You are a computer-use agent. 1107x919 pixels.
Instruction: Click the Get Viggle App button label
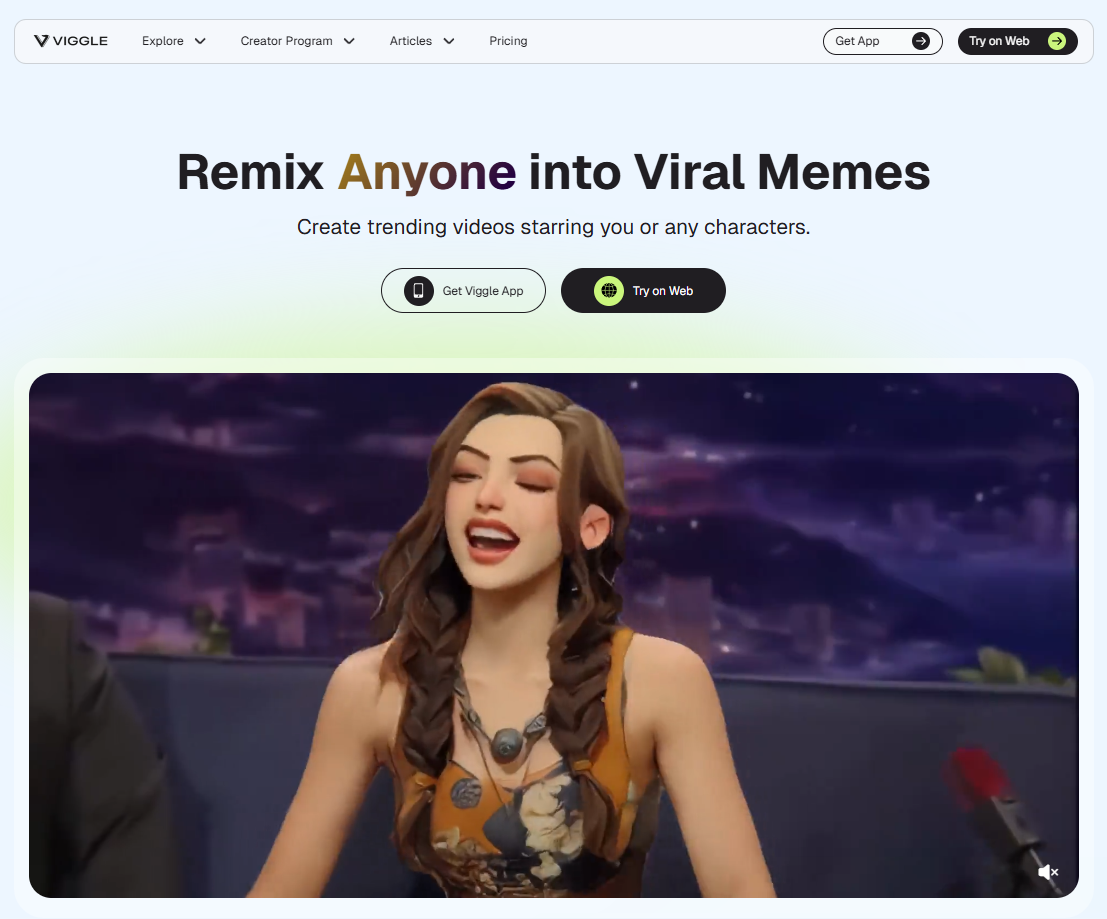[x=483, y=291]
